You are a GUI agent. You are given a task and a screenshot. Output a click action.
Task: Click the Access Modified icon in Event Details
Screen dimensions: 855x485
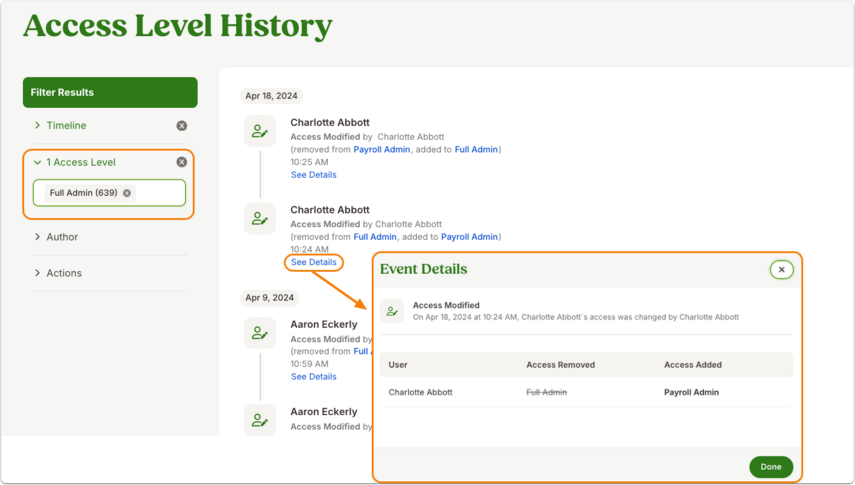point(392,311)
